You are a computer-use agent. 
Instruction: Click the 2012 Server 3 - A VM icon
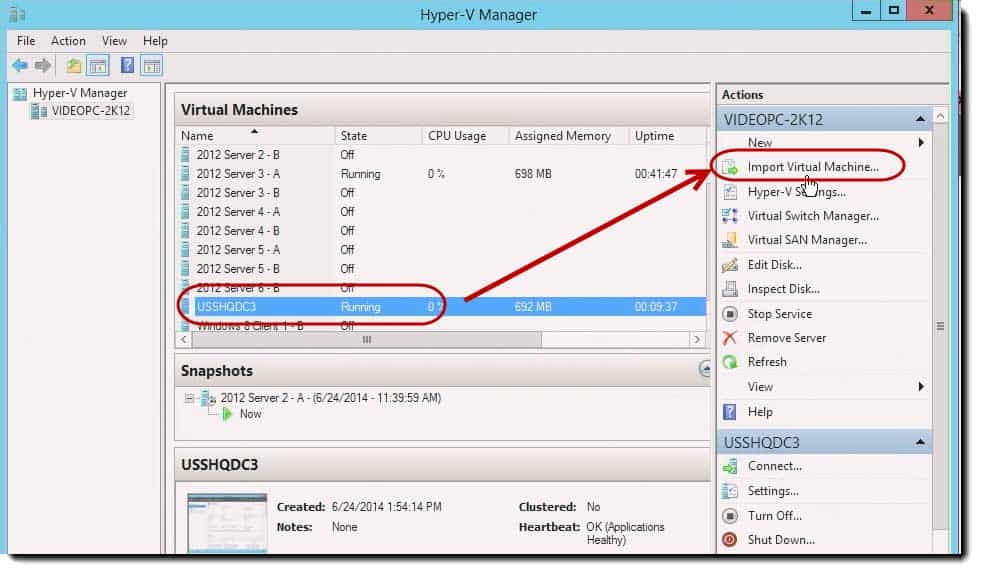tap(185, 174)
